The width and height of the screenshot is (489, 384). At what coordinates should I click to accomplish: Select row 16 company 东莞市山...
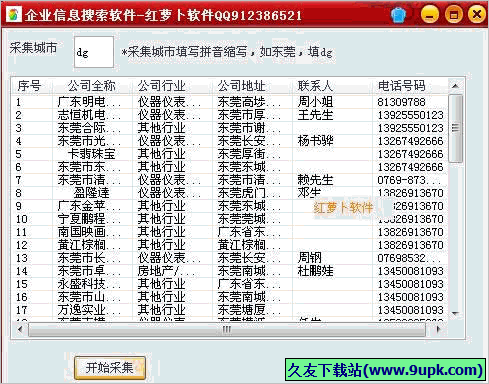tap(89, 297)
